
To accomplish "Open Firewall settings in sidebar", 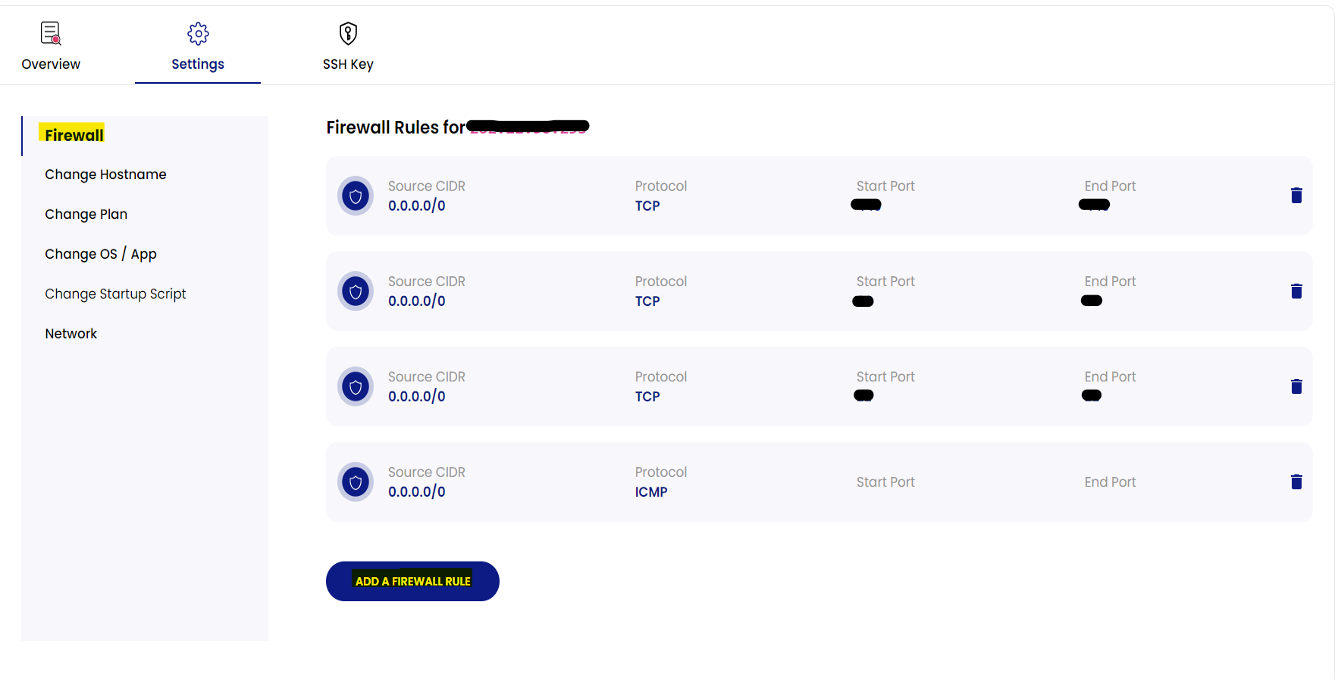I will tap(74, 135).
